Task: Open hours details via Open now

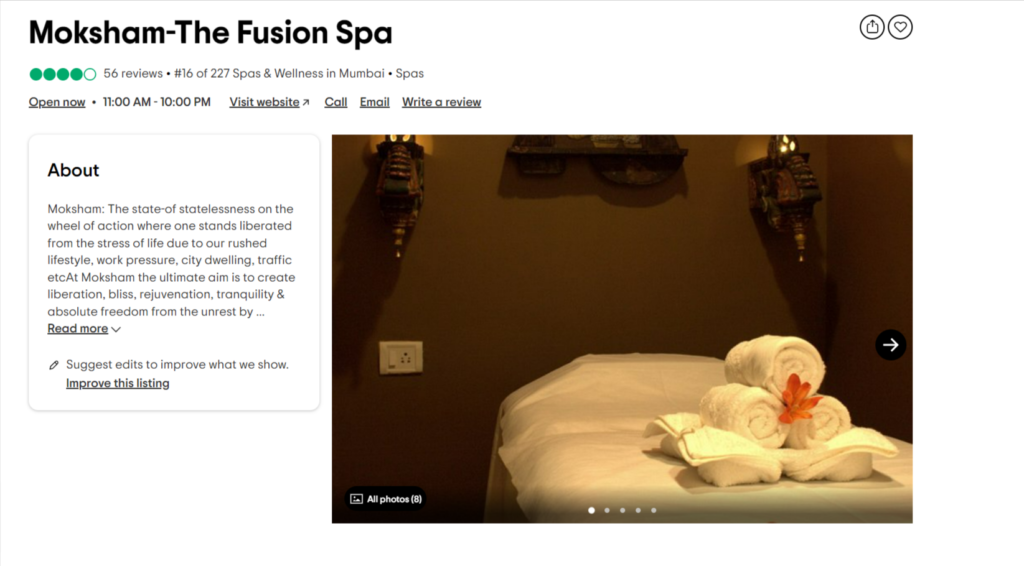Action: [x=57, y=102]
